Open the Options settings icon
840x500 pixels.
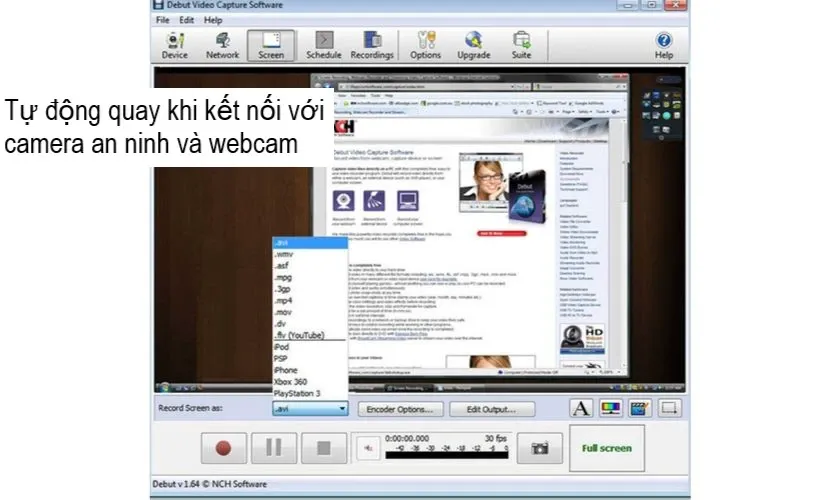point(425,45)
